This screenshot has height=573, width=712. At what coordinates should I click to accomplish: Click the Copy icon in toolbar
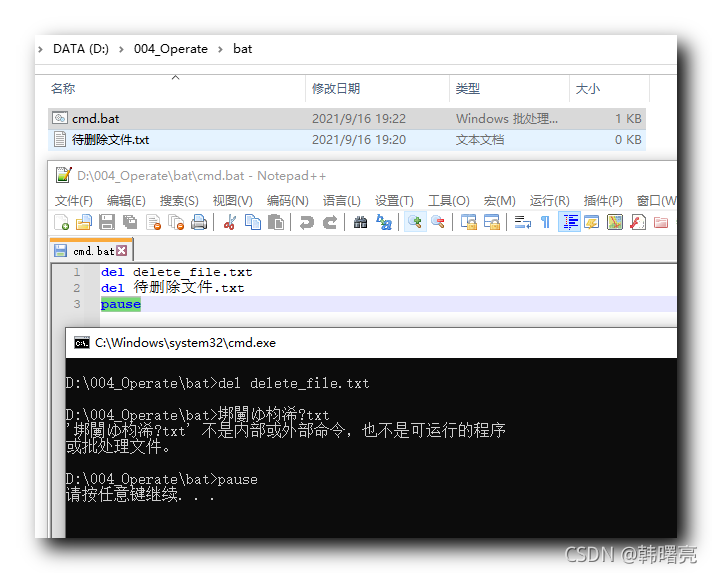click(253, 222)
